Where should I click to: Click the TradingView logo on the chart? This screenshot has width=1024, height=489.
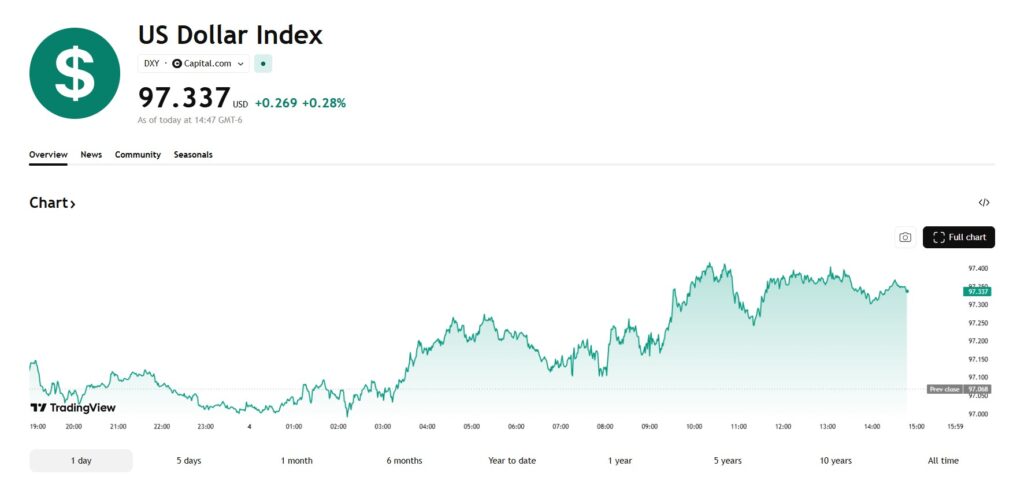tap(73, 407)
